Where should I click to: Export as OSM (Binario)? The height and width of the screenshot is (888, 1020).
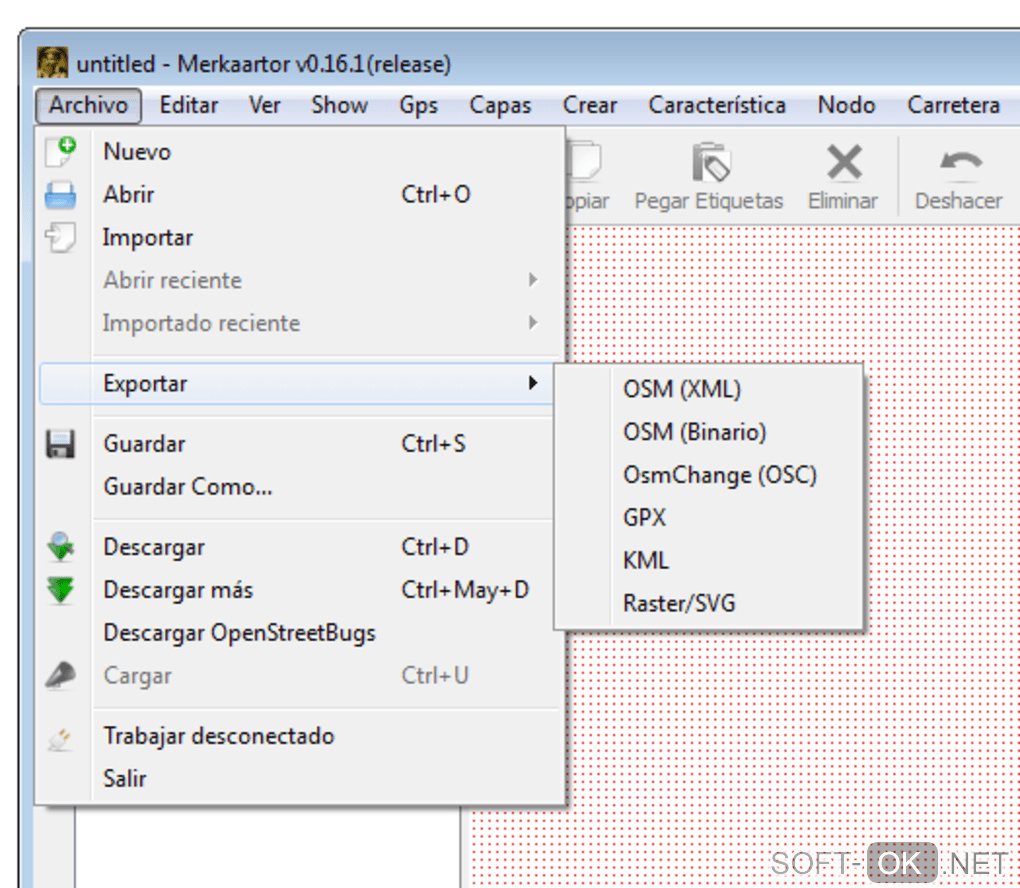(709, 432)
